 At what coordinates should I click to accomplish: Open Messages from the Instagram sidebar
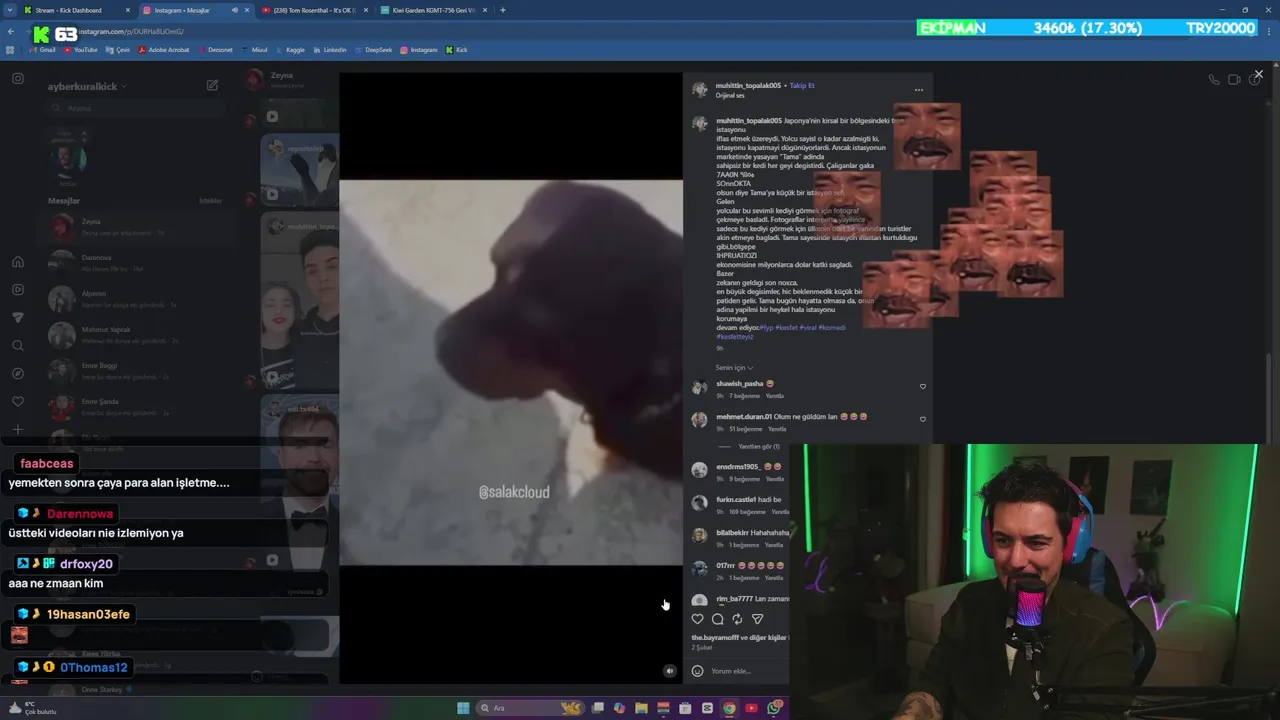click(x=17, y=318)
